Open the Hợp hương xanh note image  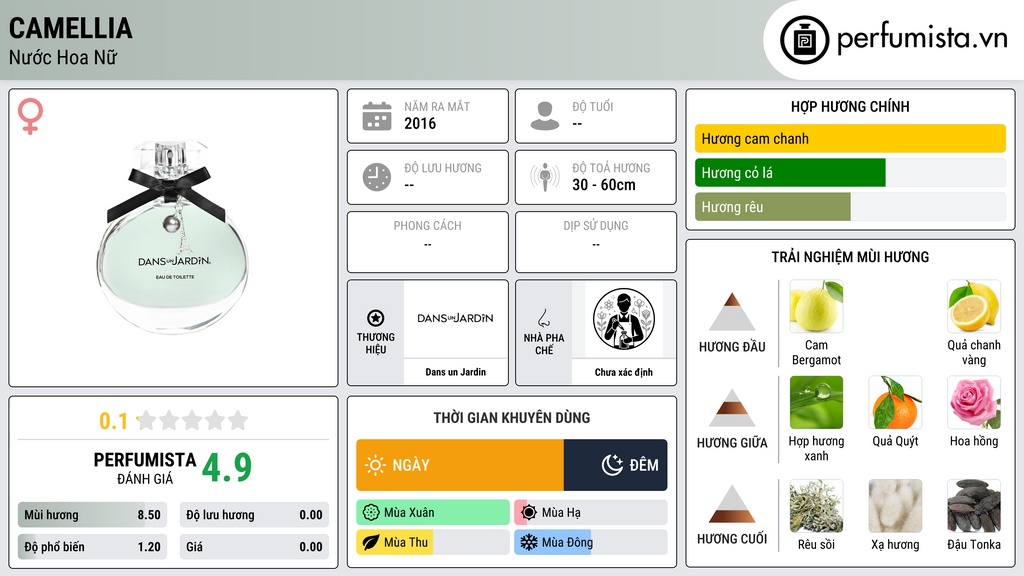point(816,402)
